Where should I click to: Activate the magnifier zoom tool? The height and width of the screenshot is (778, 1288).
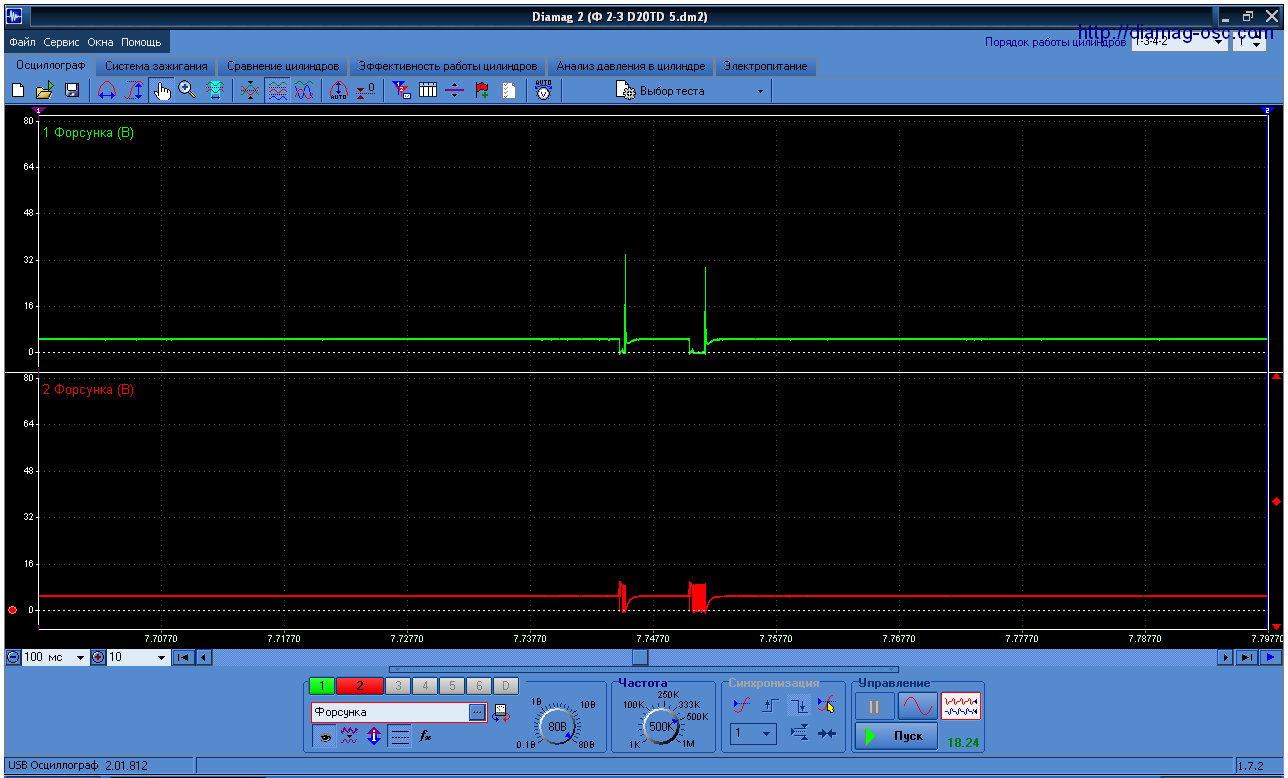[x=187, y=90]
